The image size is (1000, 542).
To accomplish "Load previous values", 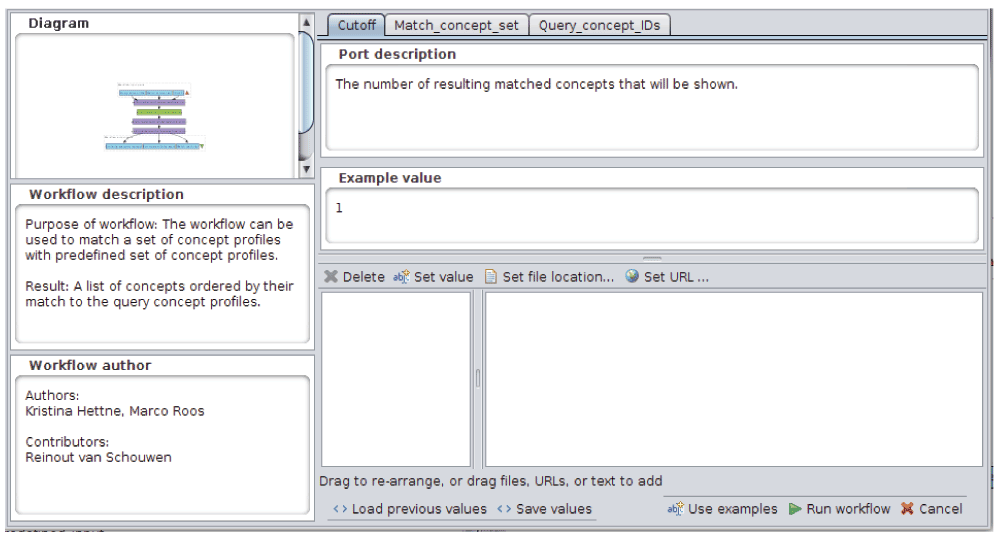I will click(410, 509).
